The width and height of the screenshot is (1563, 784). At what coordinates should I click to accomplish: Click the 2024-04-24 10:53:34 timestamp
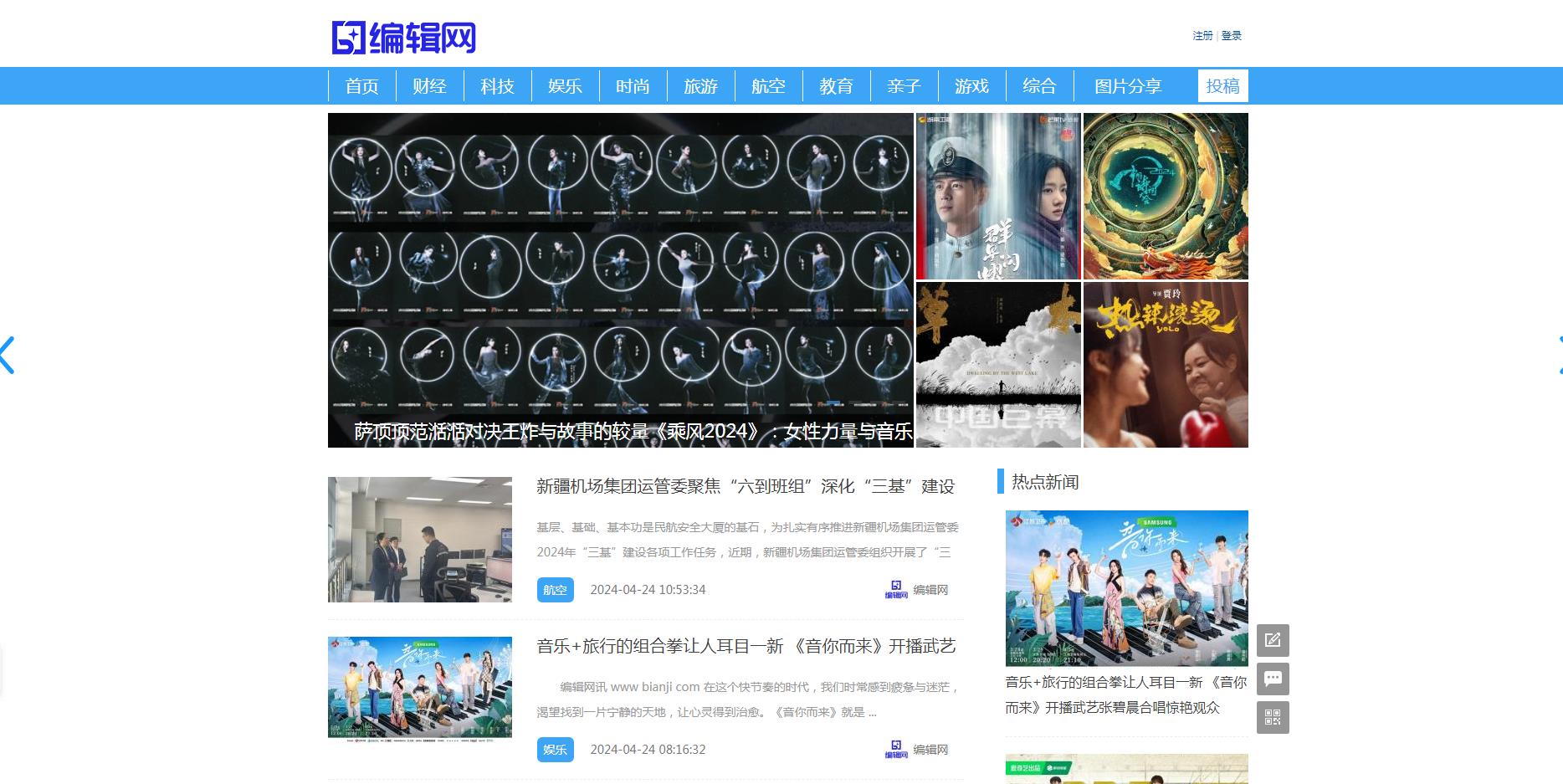[x=648, y=590]
